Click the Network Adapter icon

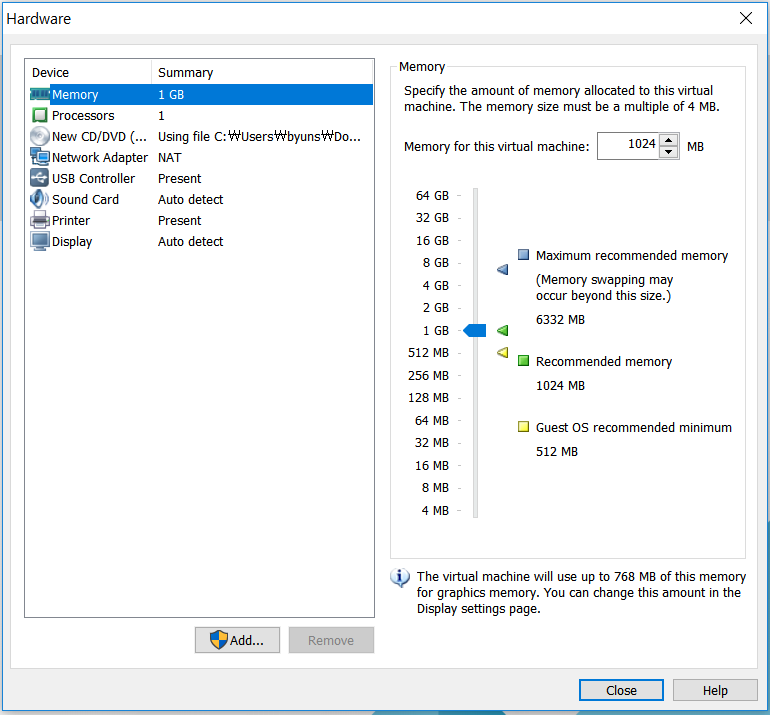point(40,157)
